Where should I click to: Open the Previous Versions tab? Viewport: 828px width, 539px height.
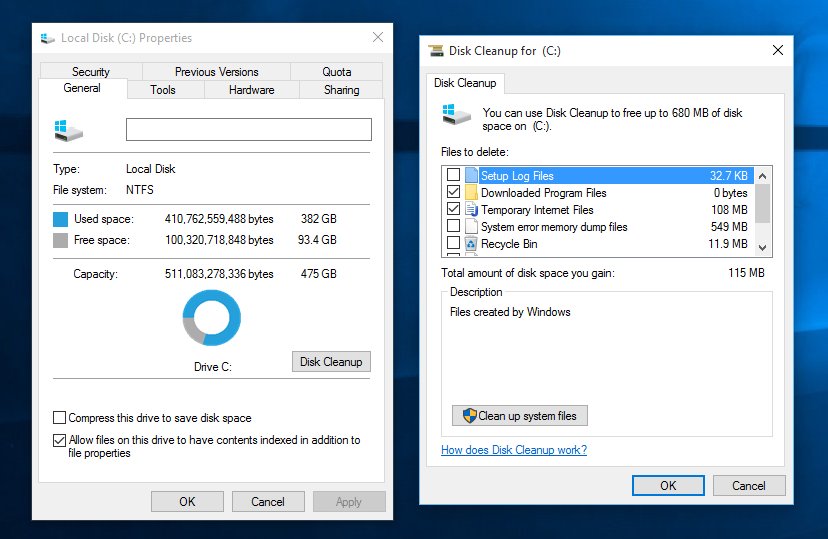(x=217, y=71)
